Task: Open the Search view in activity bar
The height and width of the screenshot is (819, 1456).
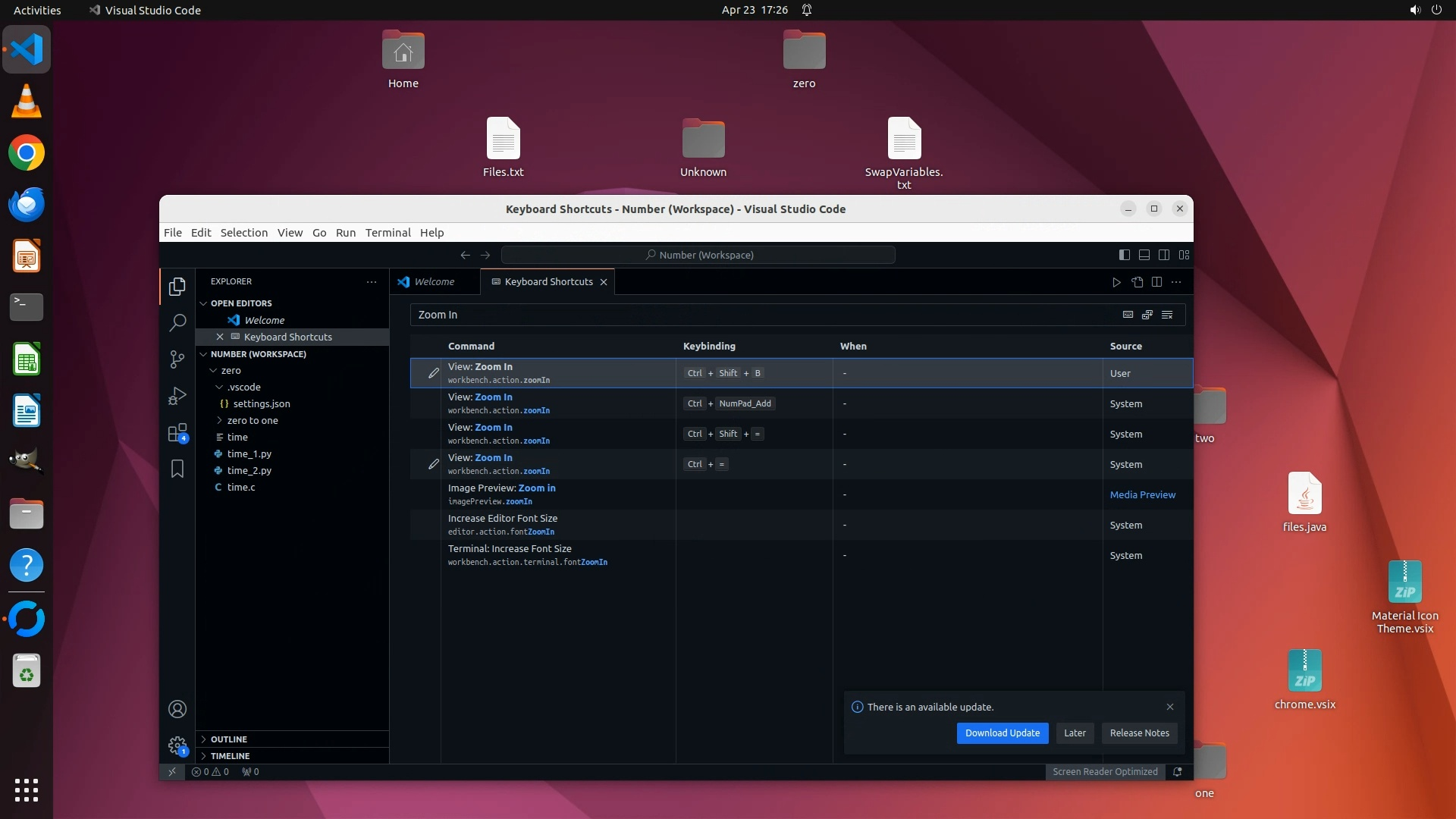Action: click(177, 323)
